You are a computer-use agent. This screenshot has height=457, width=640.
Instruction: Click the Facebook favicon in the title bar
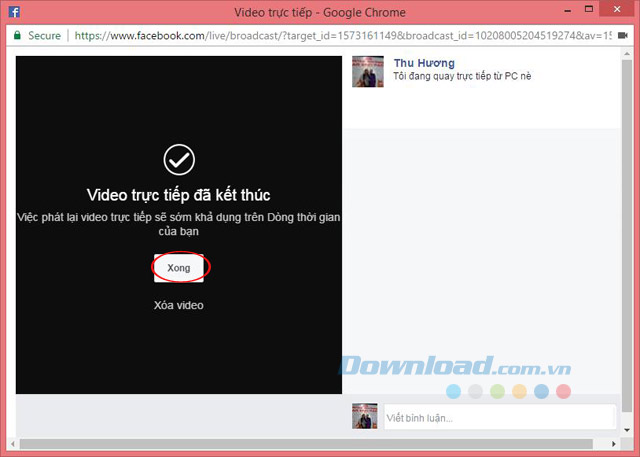[14, 12]
